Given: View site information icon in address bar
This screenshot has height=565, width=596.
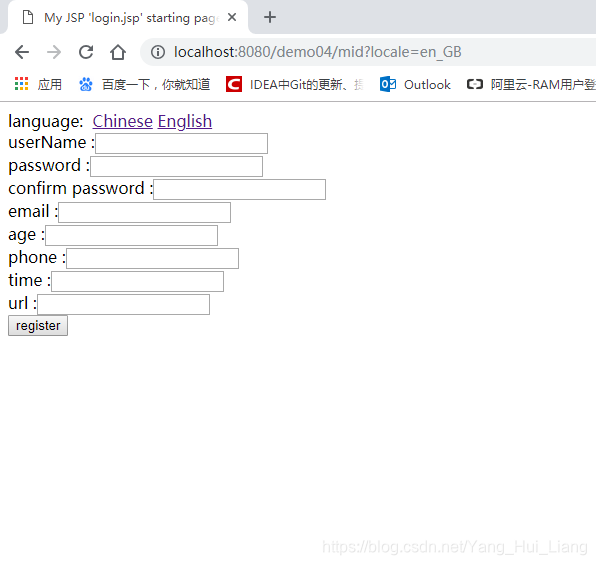Looking at the screenshot, I should click(x=158, y=52).
